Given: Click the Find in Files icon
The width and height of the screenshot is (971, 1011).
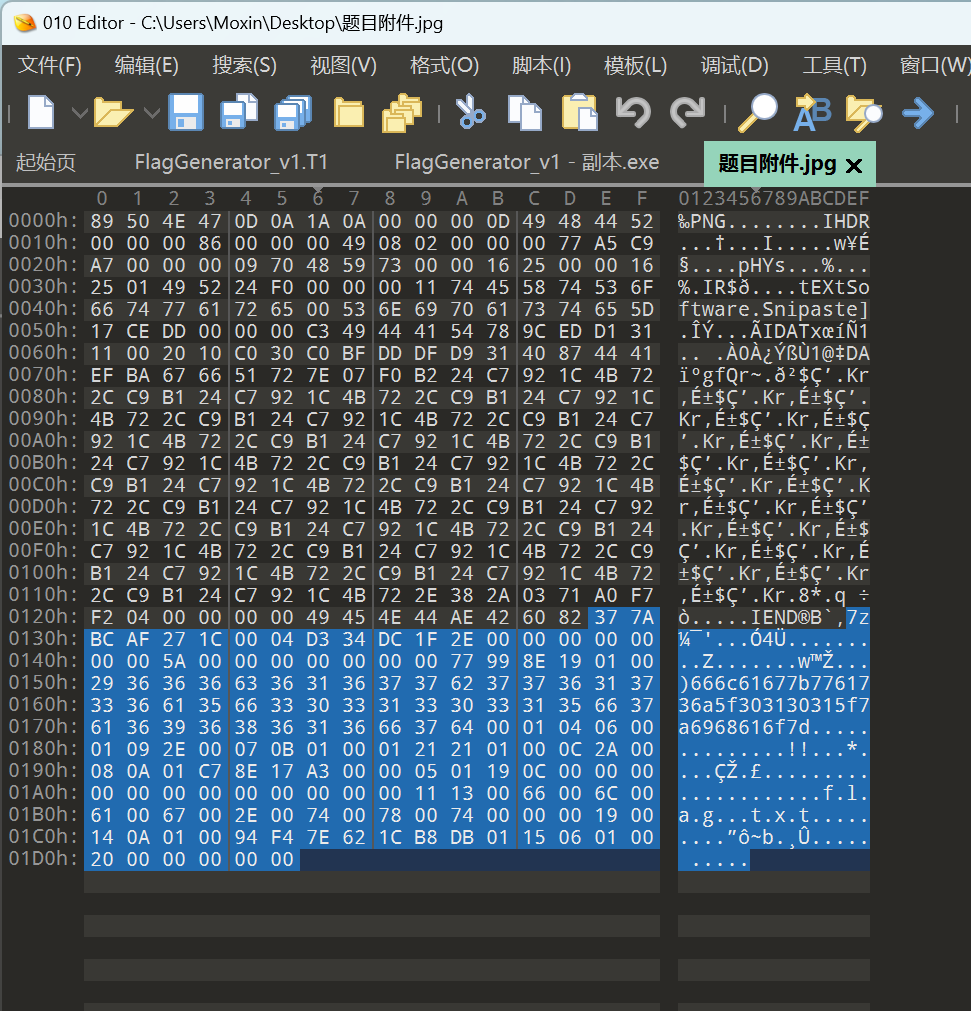Looking at the screenshot, I should click(x=864, y=113).
